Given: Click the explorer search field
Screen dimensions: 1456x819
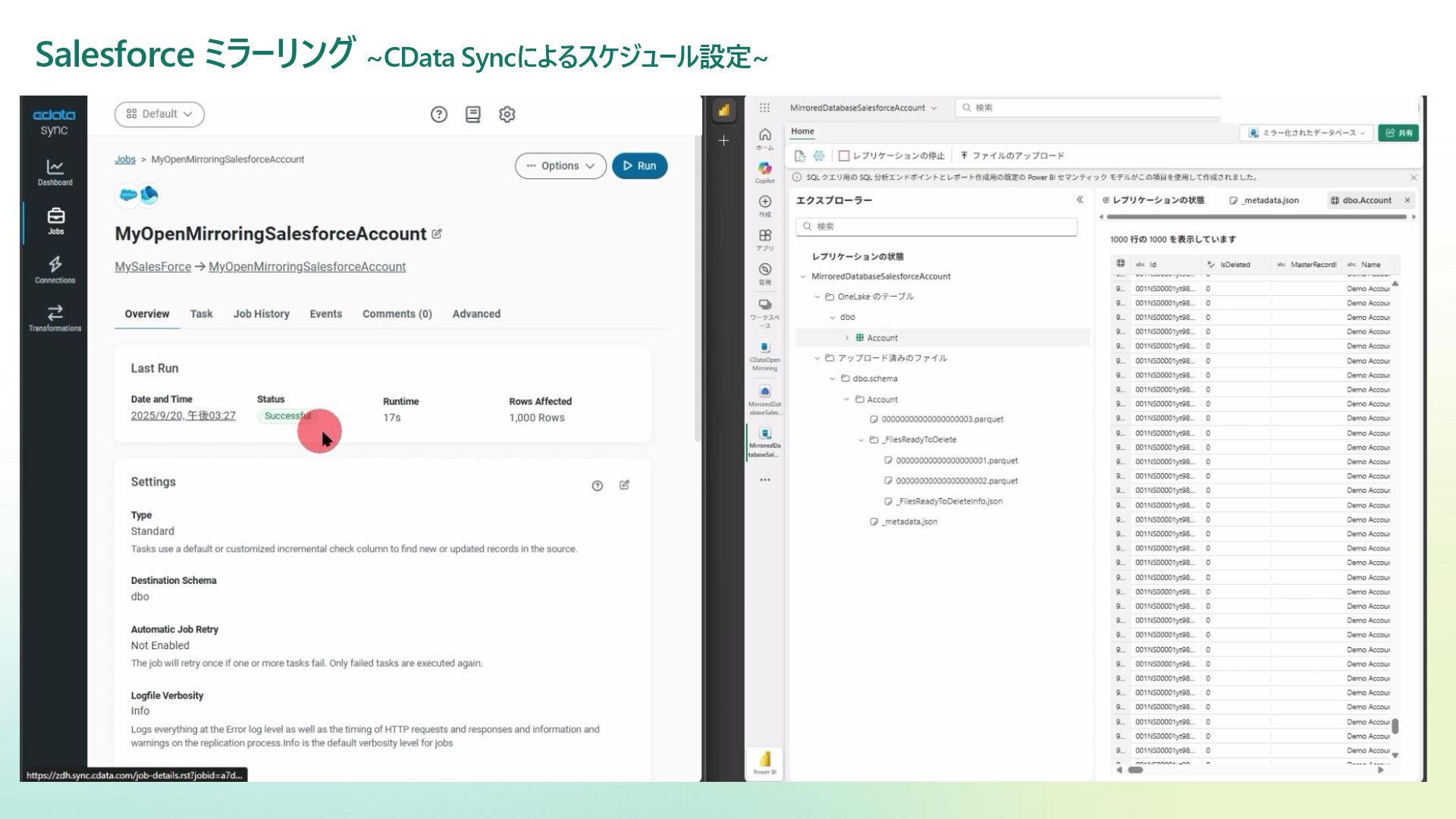Looking at the screenshot, I should [937, 227].
